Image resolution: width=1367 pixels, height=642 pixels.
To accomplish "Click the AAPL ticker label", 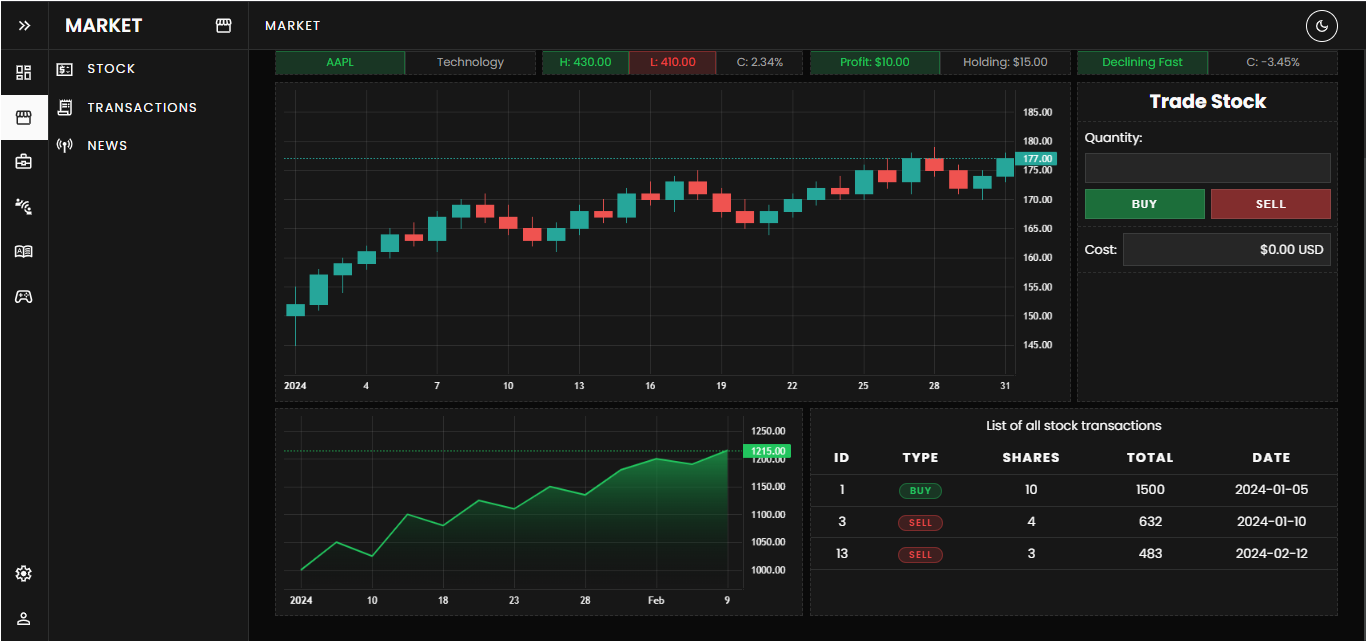I will point(340,62).
